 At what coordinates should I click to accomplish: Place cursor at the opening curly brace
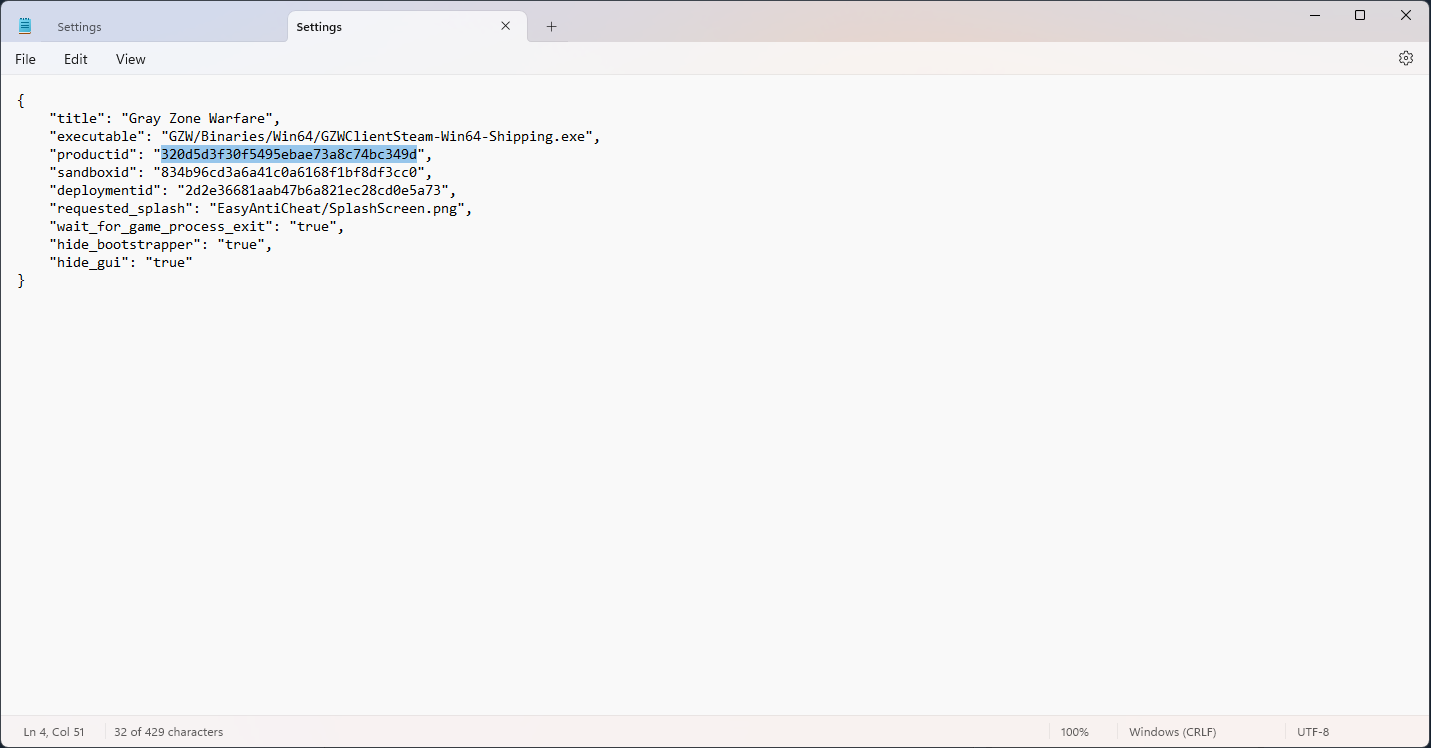point(21,100)
